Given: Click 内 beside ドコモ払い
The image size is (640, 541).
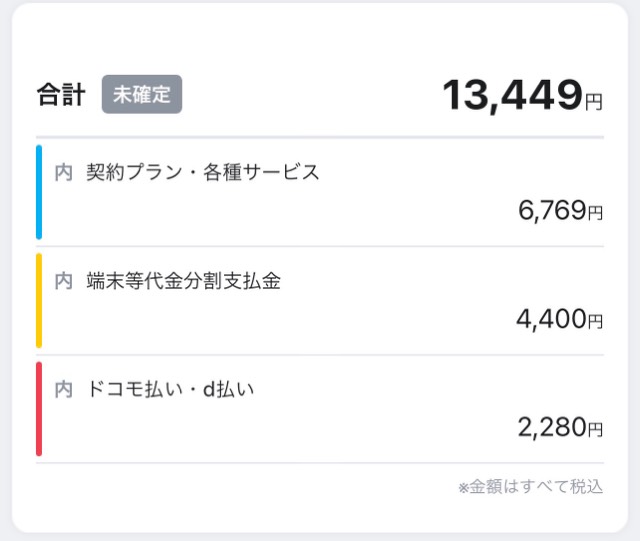Looking at the screenshot, I should [64, 390].
